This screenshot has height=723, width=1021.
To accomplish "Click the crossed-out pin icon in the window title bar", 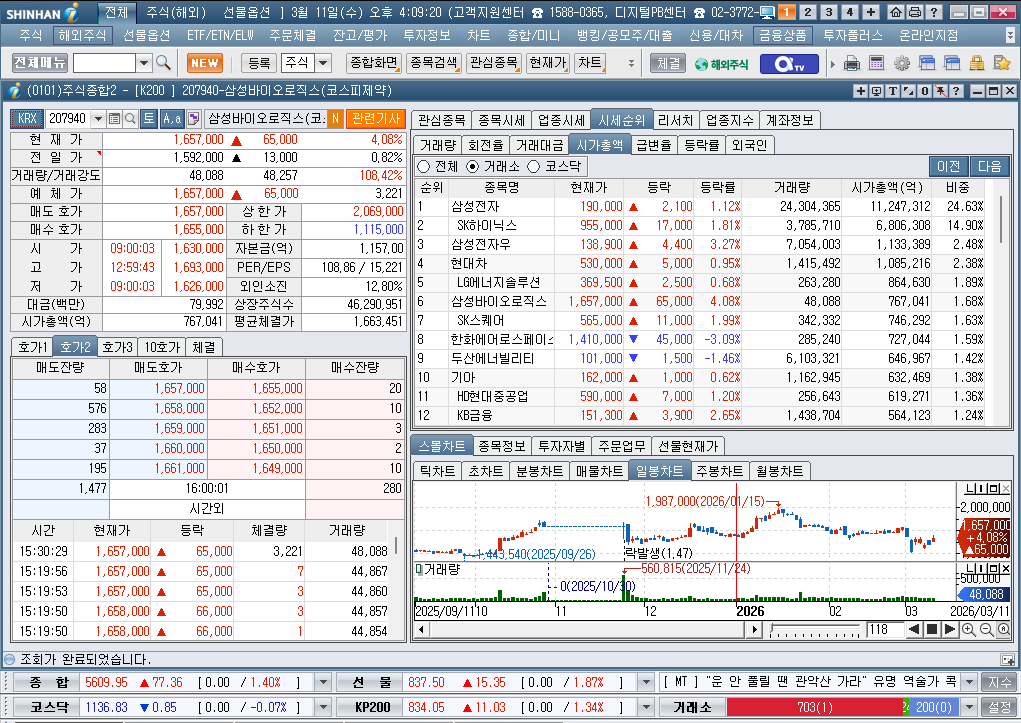I will 940,91.
